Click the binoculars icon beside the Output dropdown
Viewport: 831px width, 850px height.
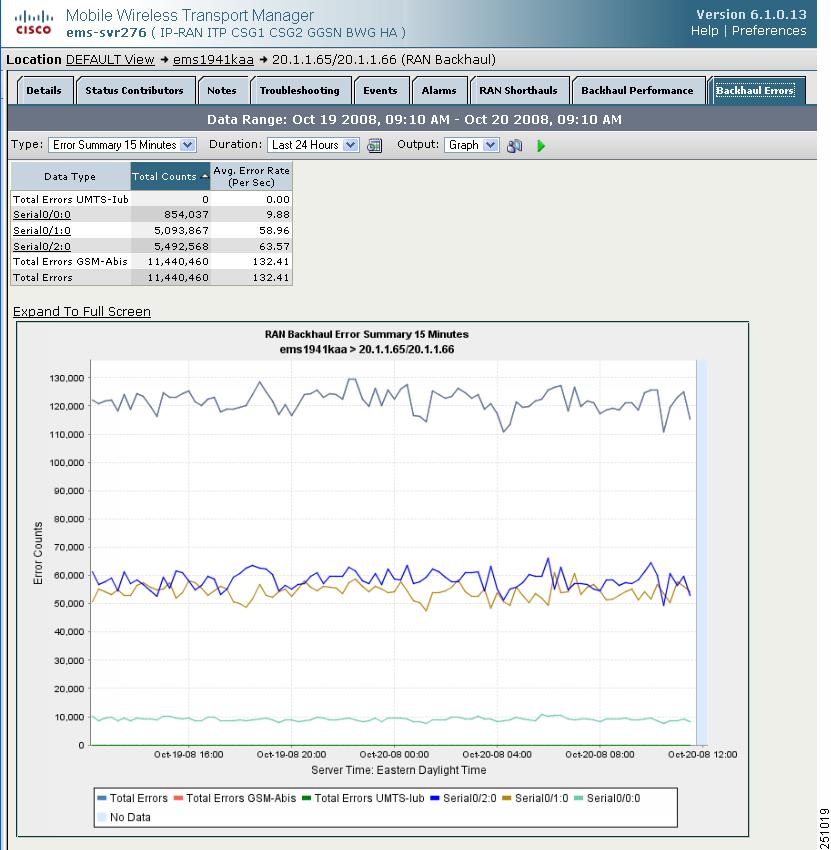pyautogui.click(x=514, y=145)
